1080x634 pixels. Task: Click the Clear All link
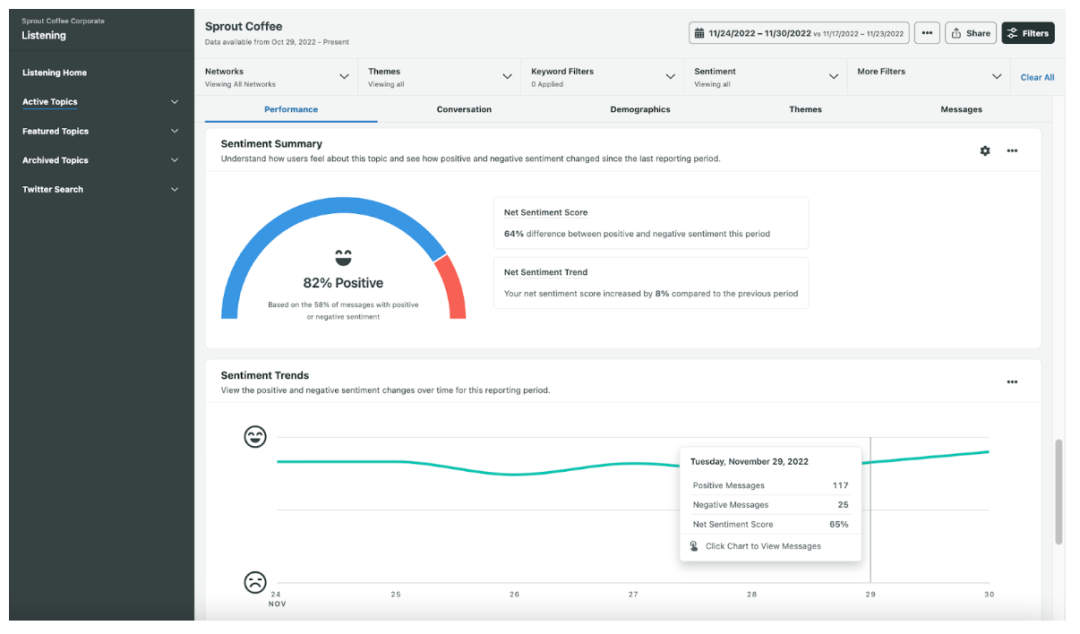[1037, 77]
